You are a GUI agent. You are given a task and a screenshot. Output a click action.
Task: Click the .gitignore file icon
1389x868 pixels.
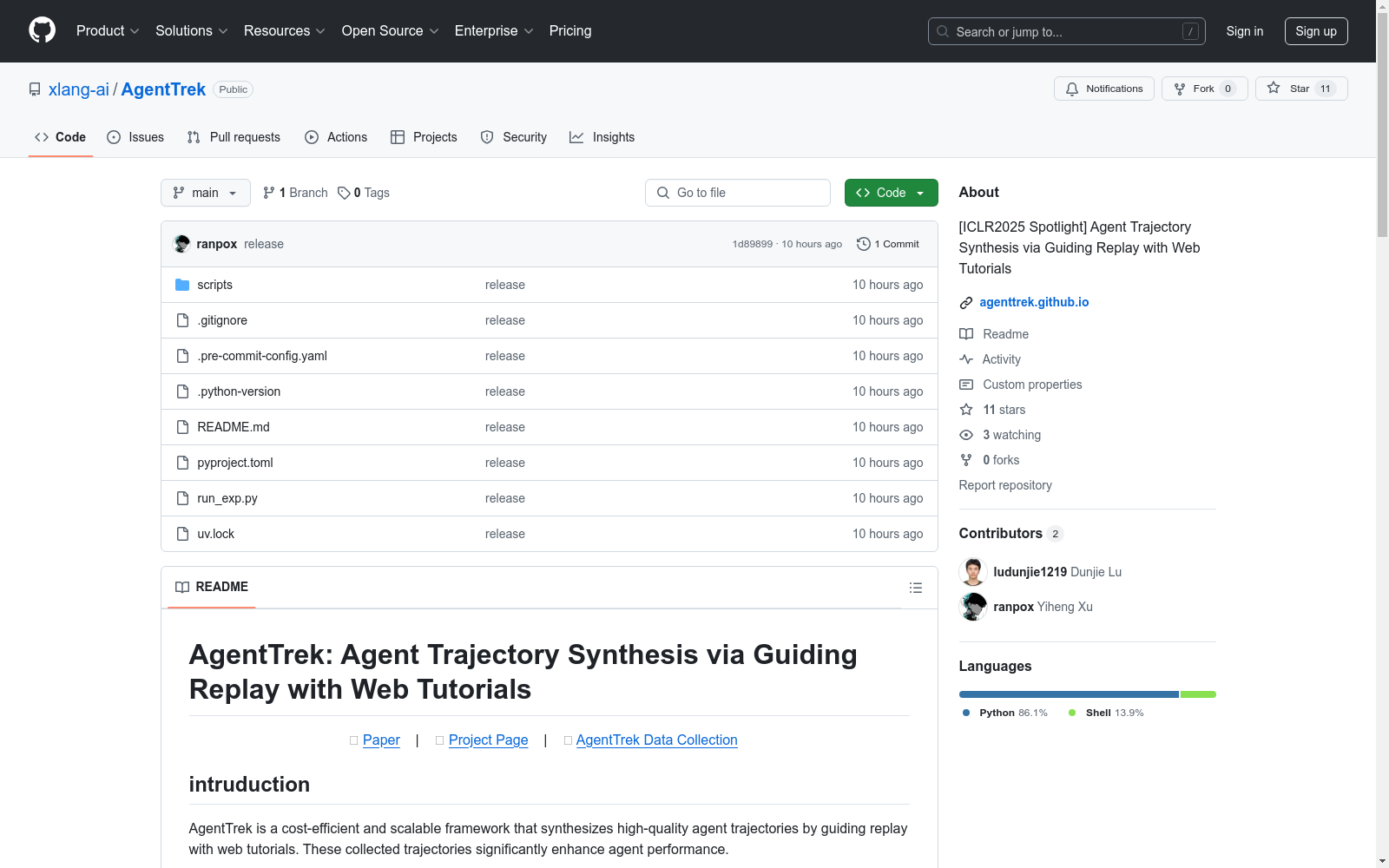pyautogui.click(x=182, y=320)
